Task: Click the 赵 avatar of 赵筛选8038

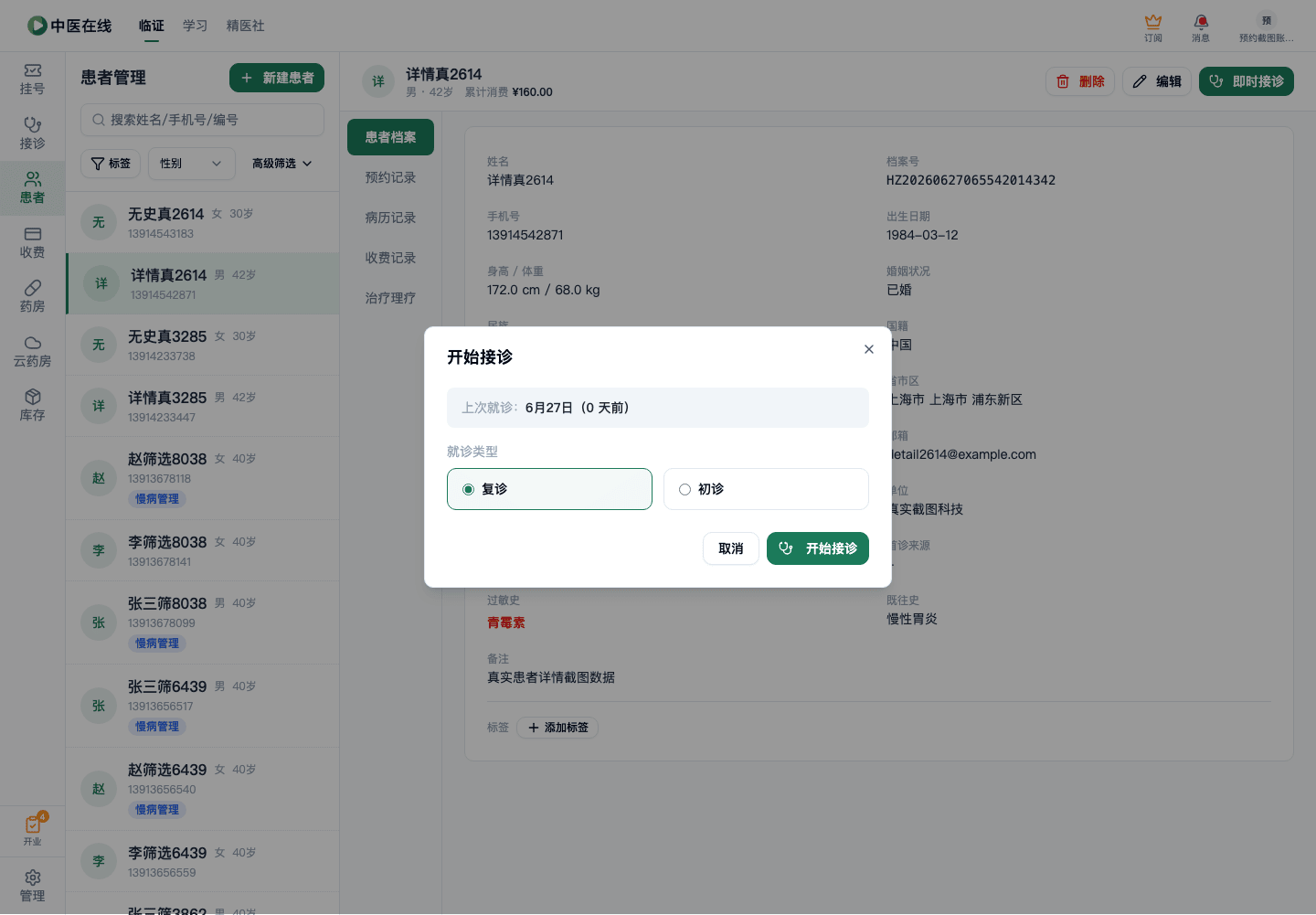Action: point(99,478)
